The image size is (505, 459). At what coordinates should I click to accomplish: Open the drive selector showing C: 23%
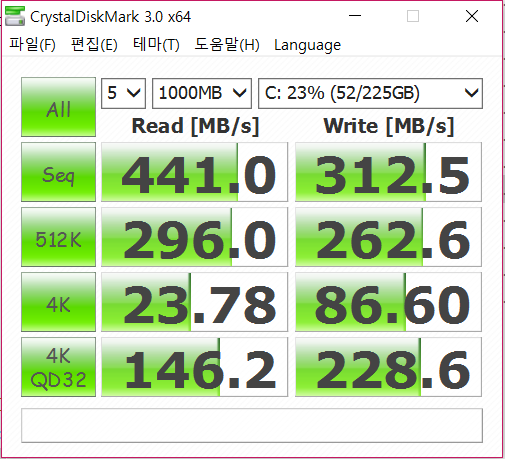click(370, 93)
